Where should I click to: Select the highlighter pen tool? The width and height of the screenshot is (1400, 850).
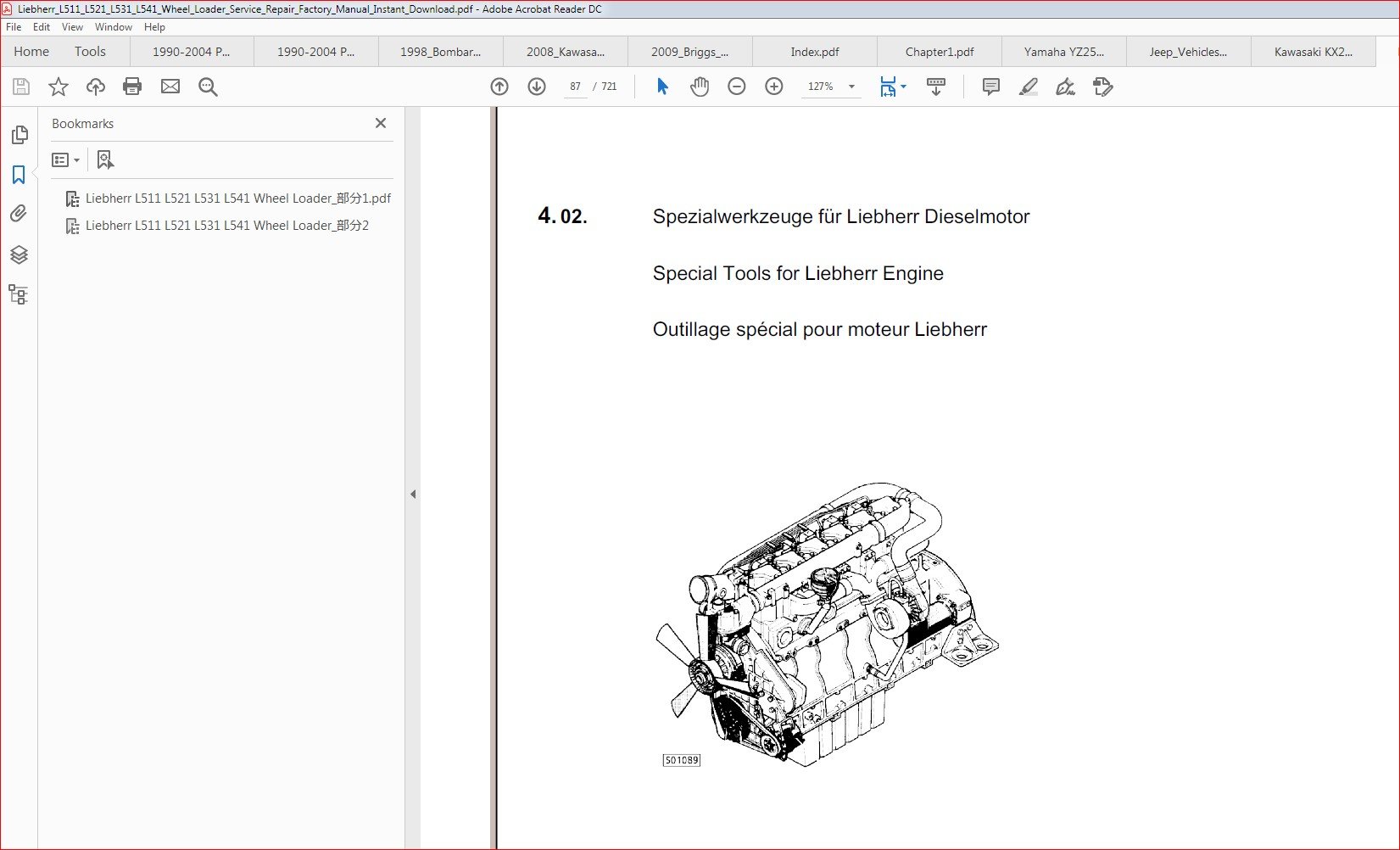point(1028,87)
